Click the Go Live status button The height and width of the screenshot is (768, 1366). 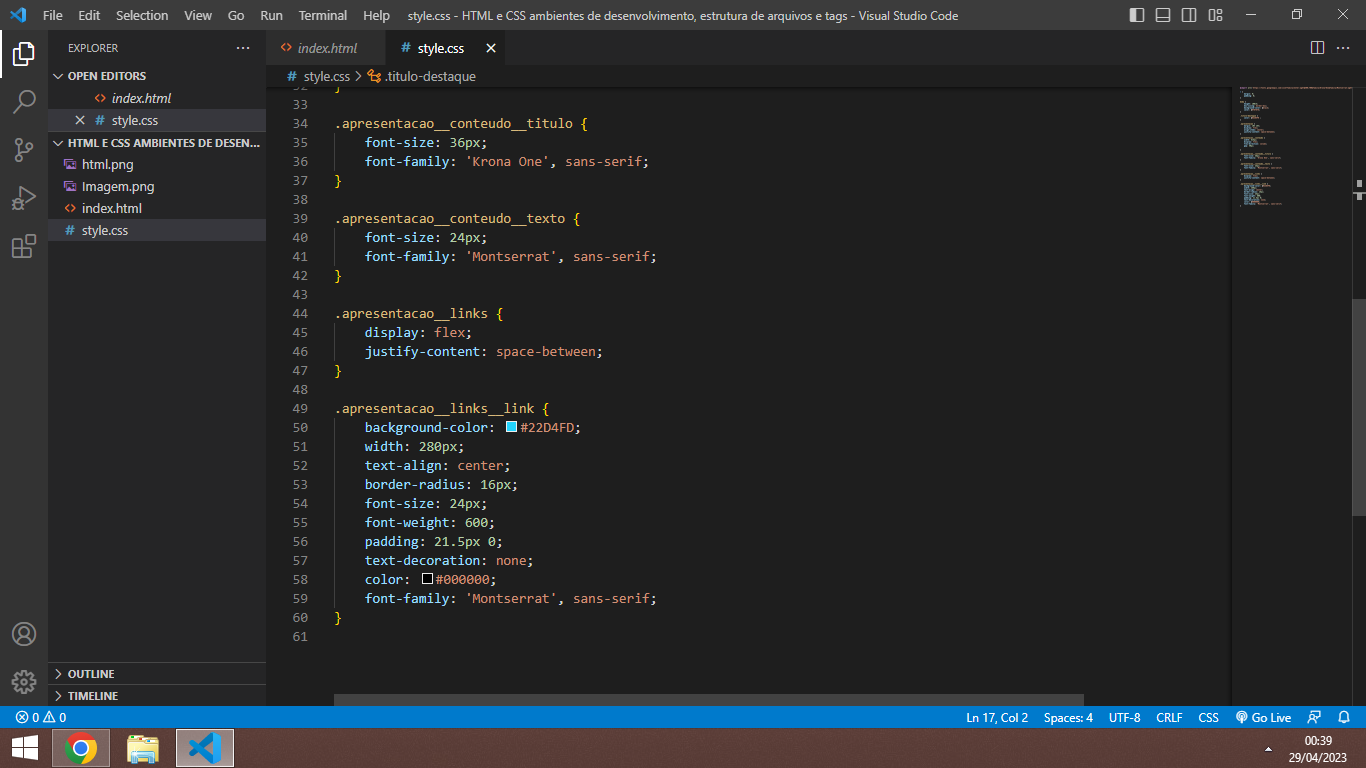[1263, 717]
